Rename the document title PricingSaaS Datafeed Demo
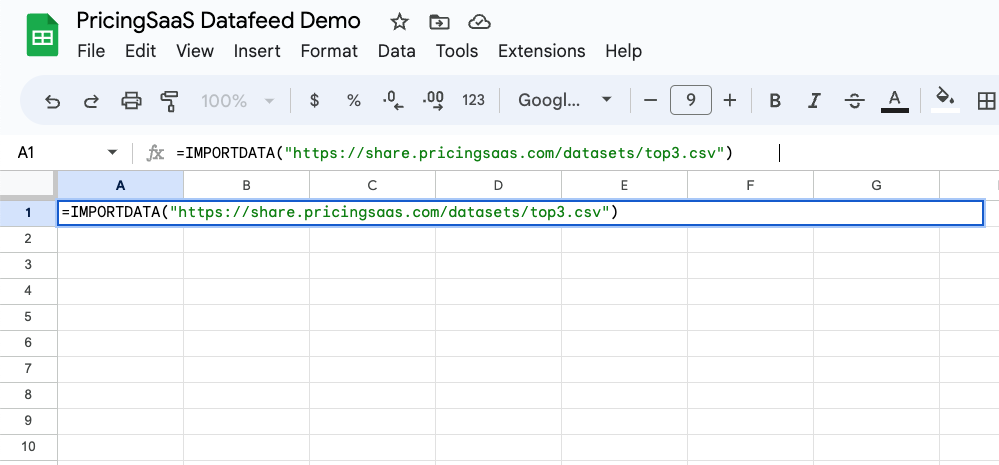 tap(219, 20)
